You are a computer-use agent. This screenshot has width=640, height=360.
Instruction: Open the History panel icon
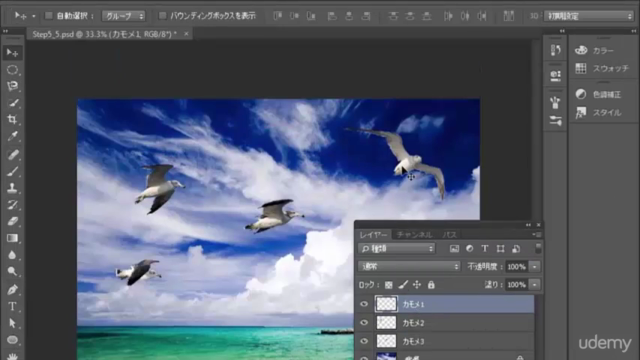point(556,50)
